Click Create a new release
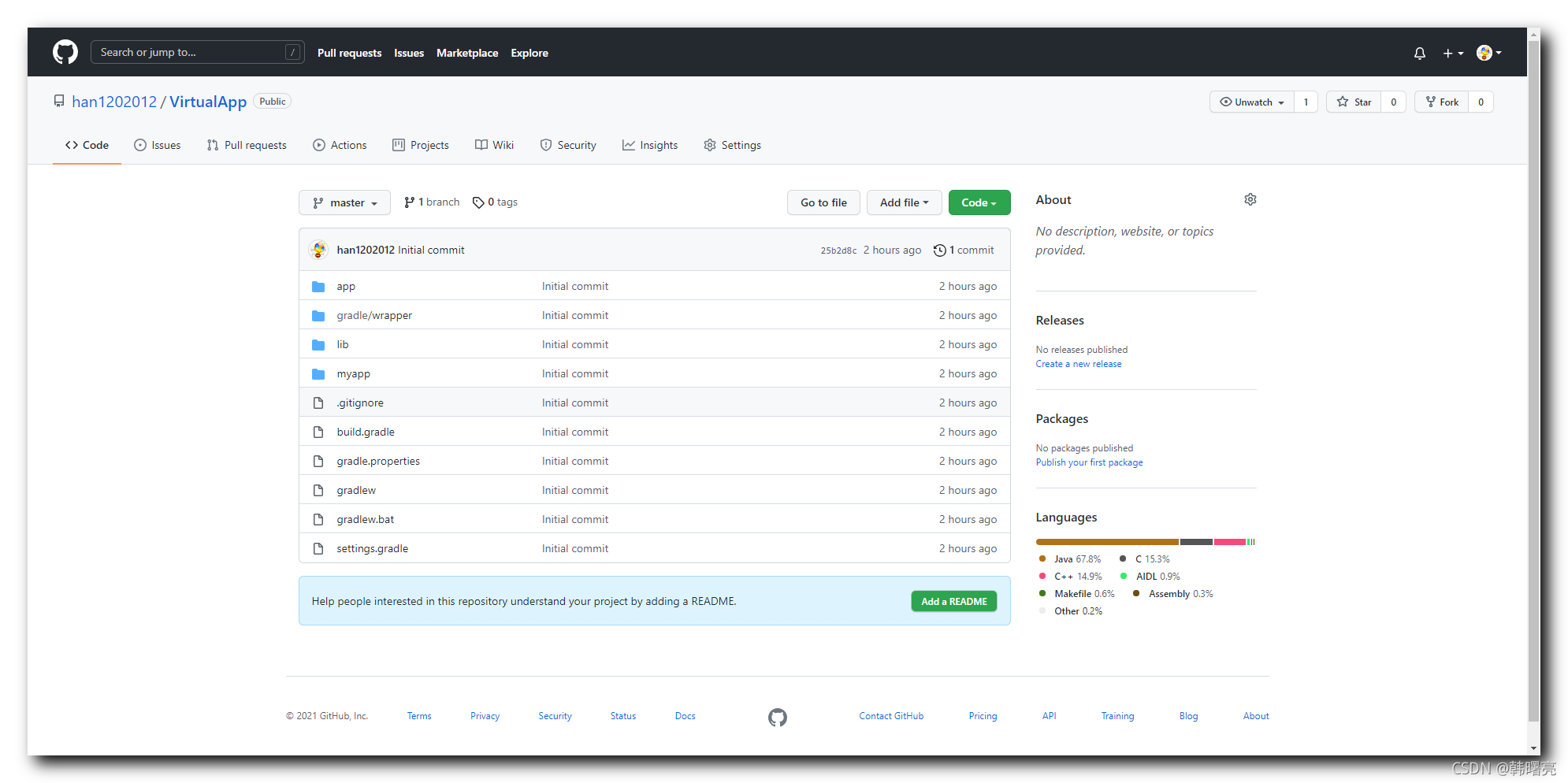1568x783 pixels. click(x=1079, y=364)
